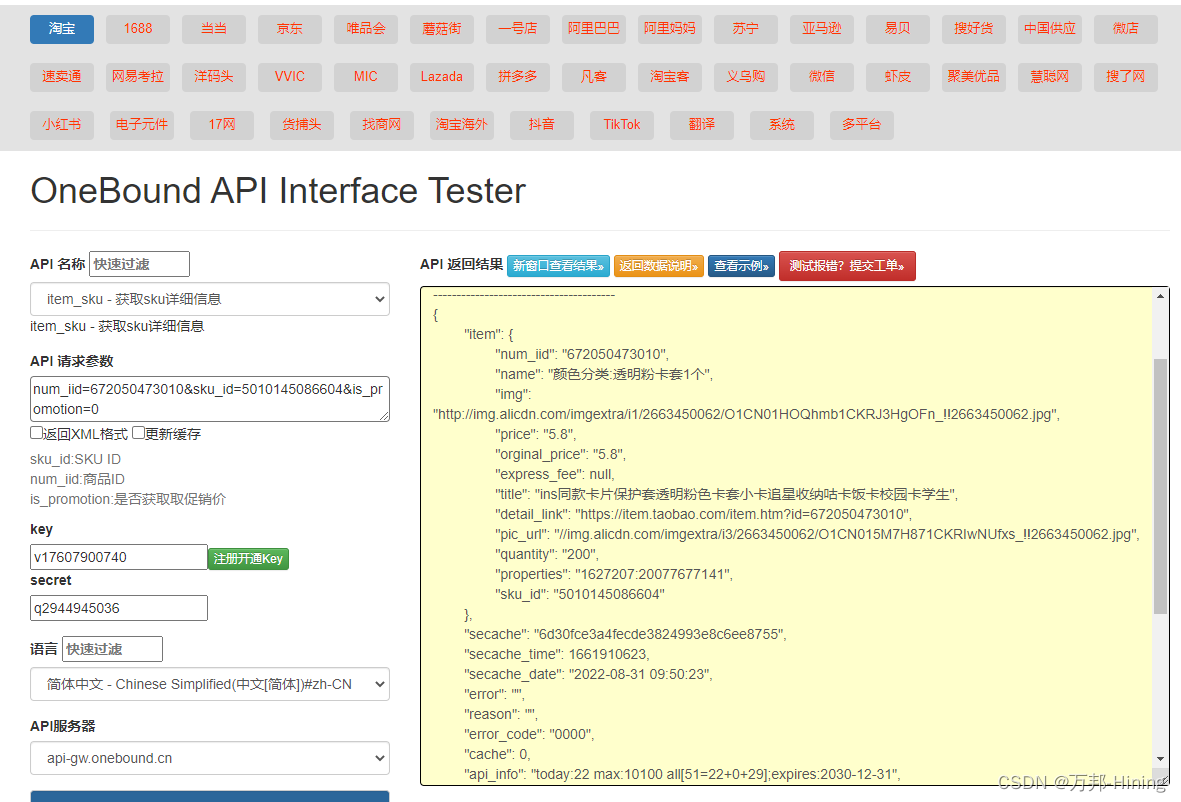1181x802 pixels.
Task: Select the 亚马逊 platform
Action: click(821, 29)
